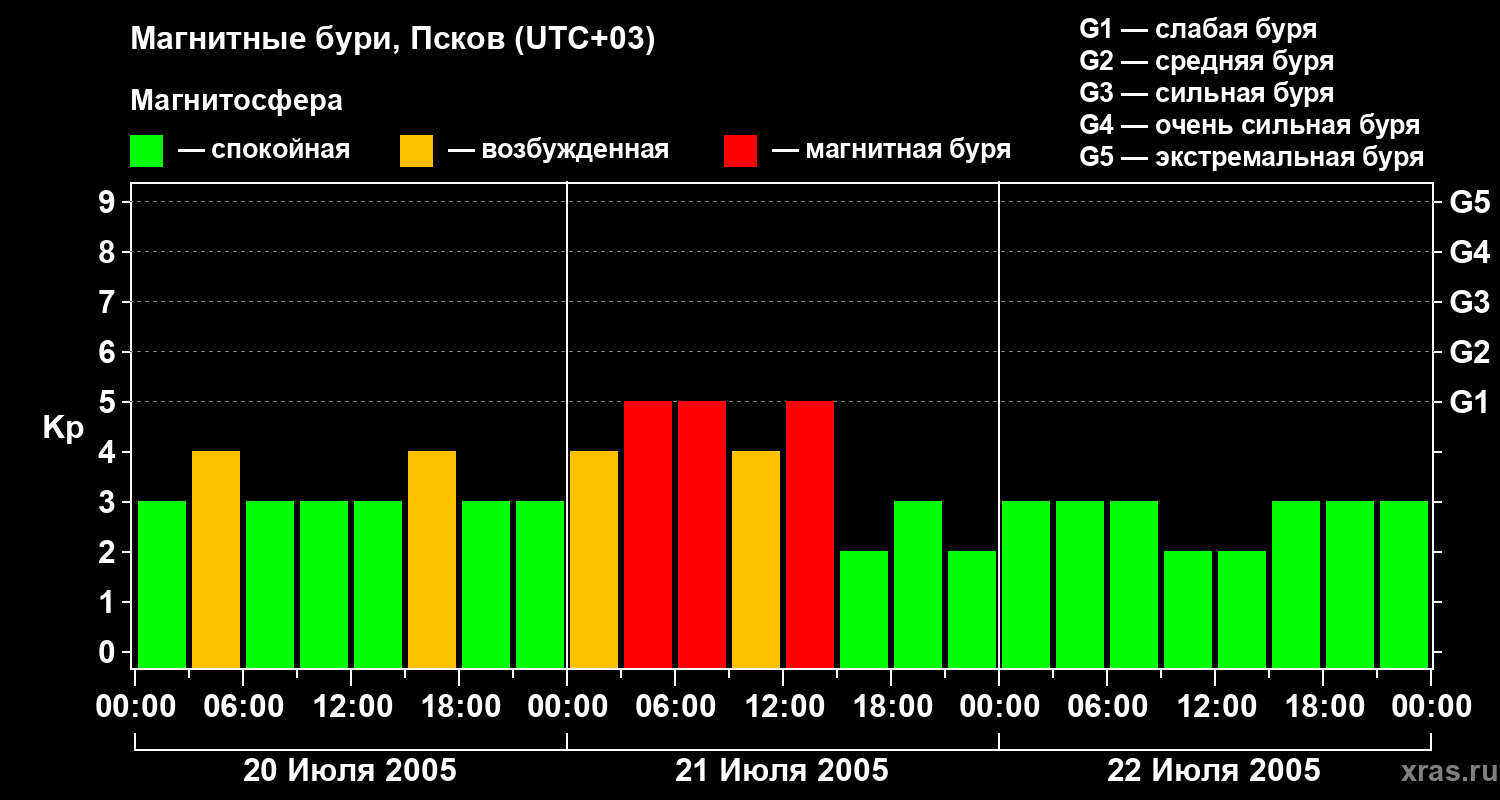This screenshot has width=1500, height=800.
Task: Click the green Kp 2 bar at 15:00 on 21 Июля
Action: point(864,609)
